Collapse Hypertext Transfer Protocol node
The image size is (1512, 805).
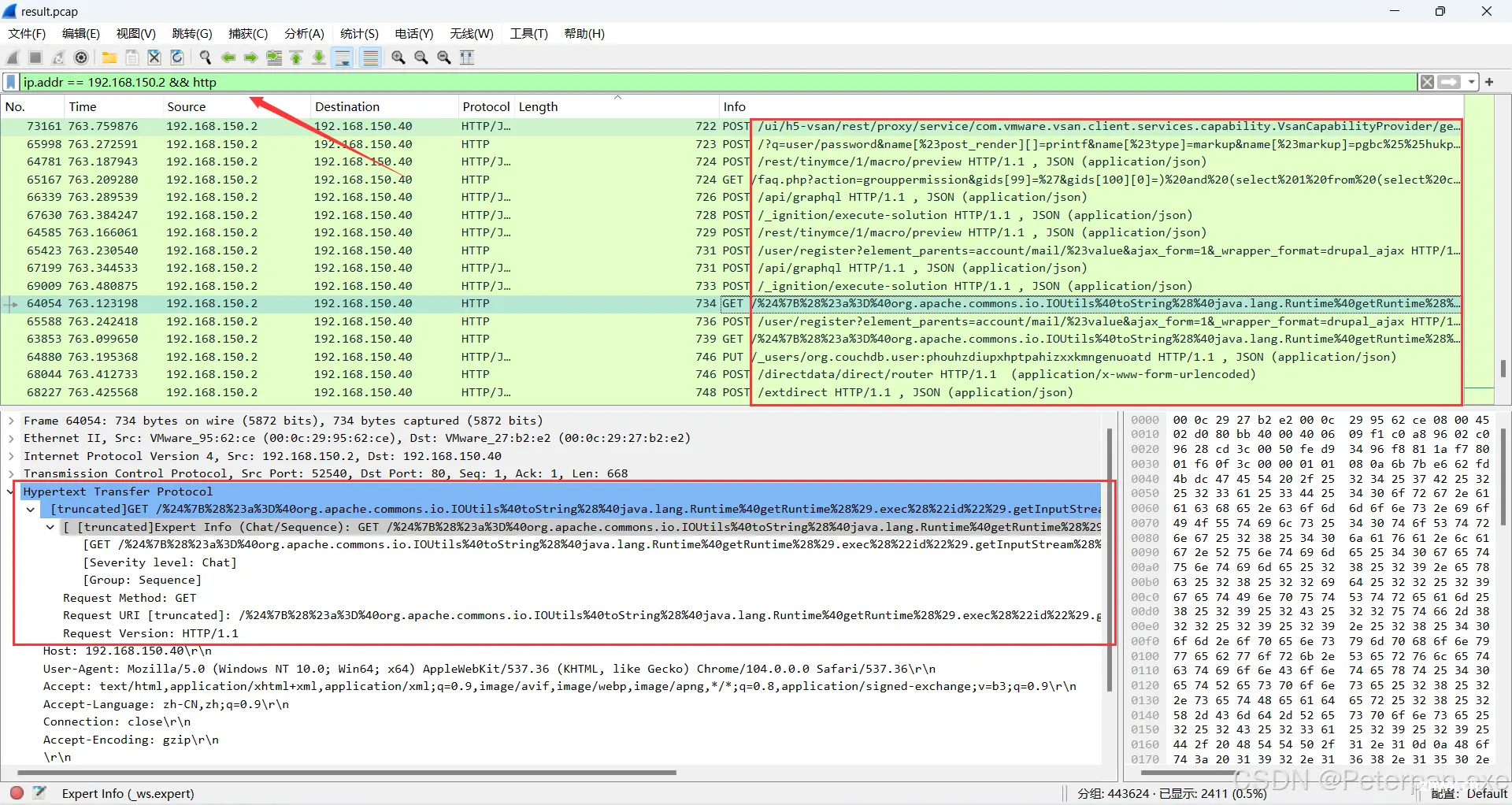pyautogui.click(x=11, y=492)
